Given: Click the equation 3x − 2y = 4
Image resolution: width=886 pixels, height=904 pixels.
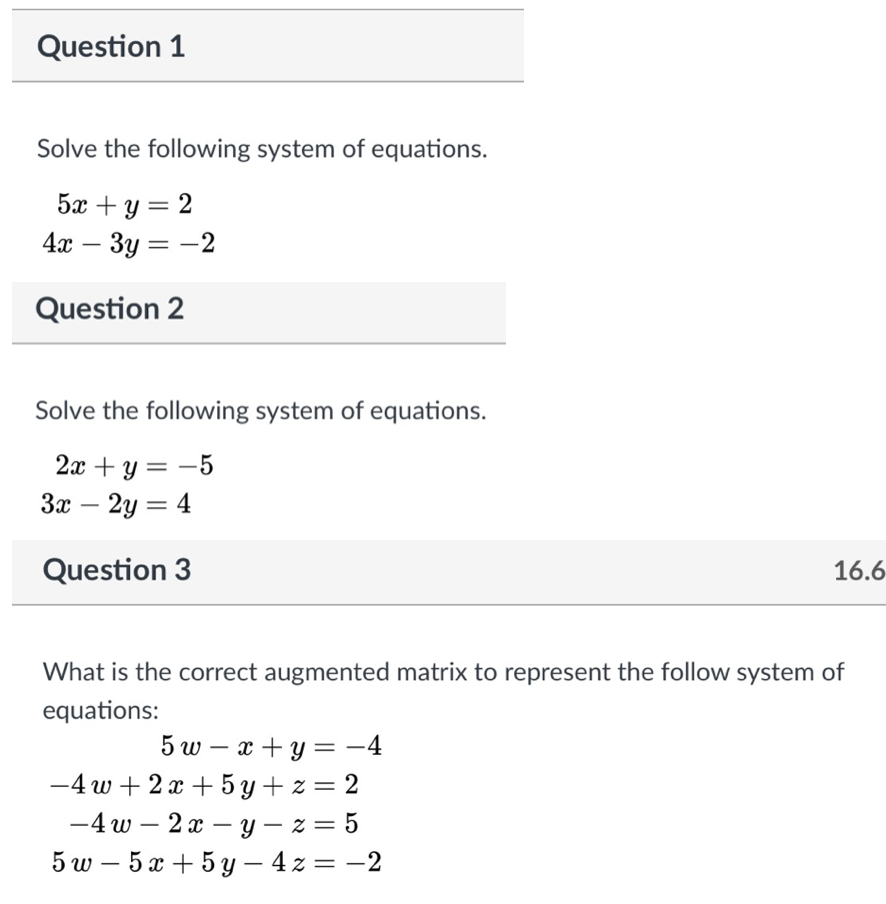Looking at the screenshot, I should tap(116, 504).
